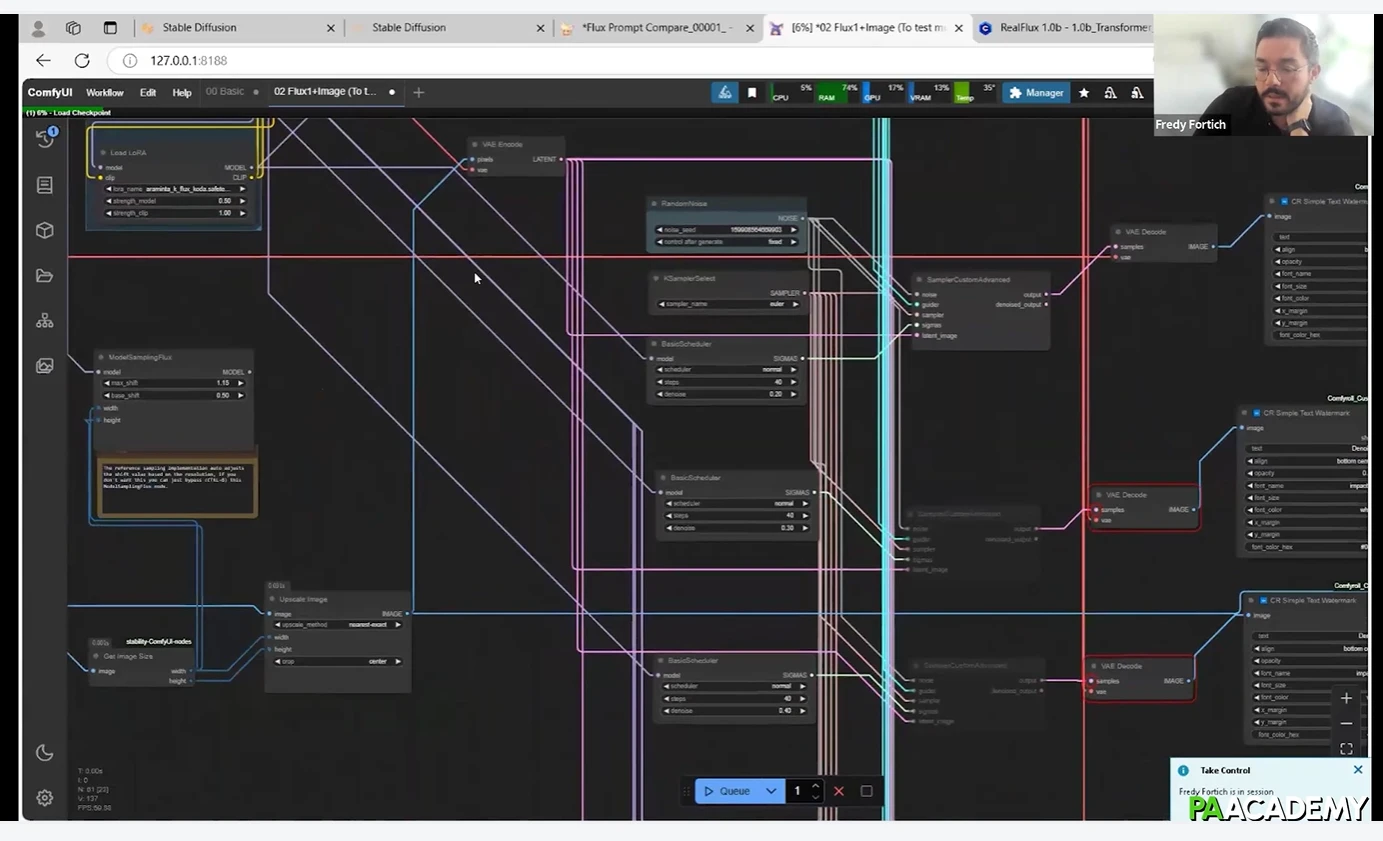
Task: Click the Queue button
Action: pyautogui.click(x=727, y=791)
